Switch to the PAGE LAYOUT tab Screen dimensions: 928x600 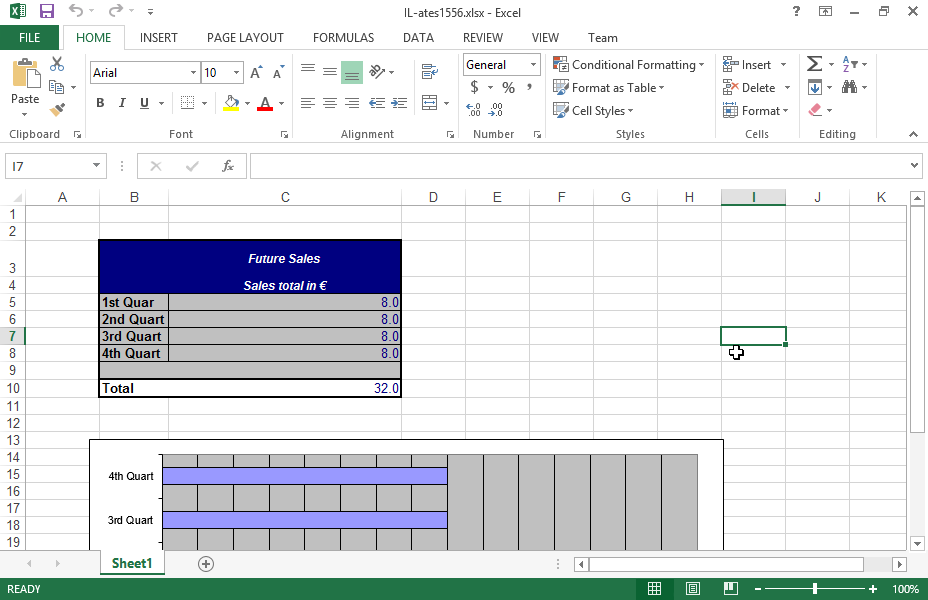(245, 38)
